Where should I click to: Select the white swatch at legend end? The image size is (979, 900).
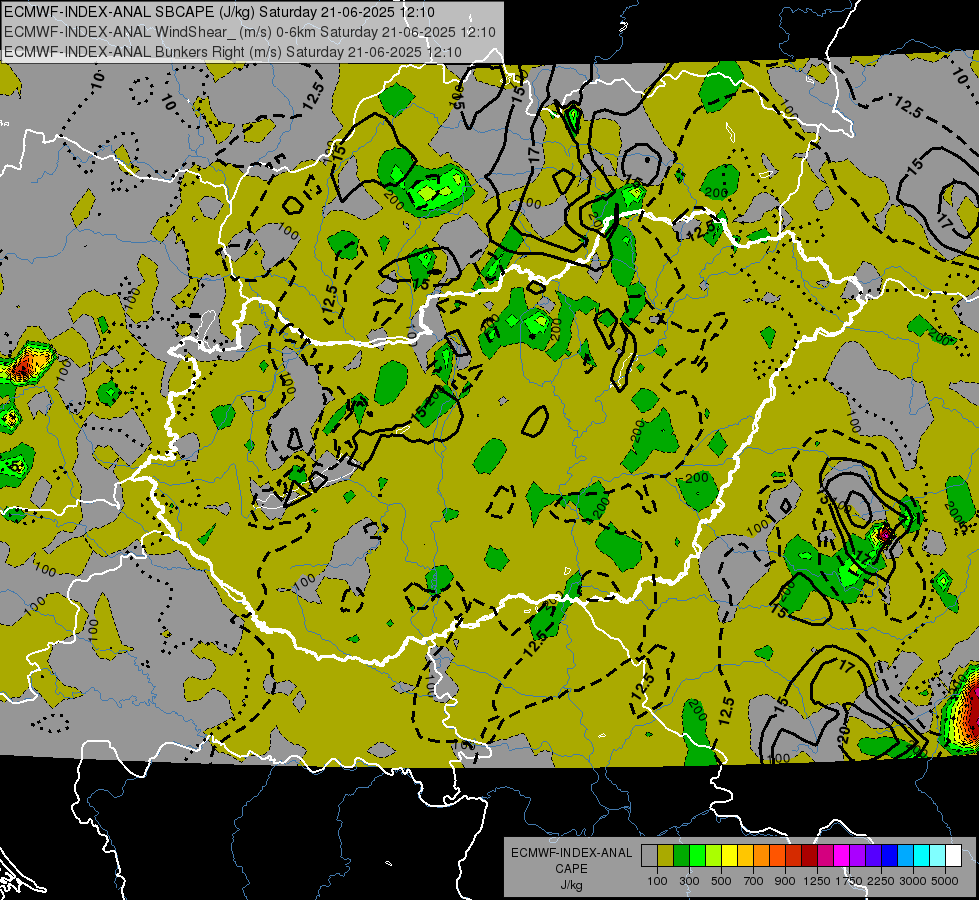coord(953,856)
